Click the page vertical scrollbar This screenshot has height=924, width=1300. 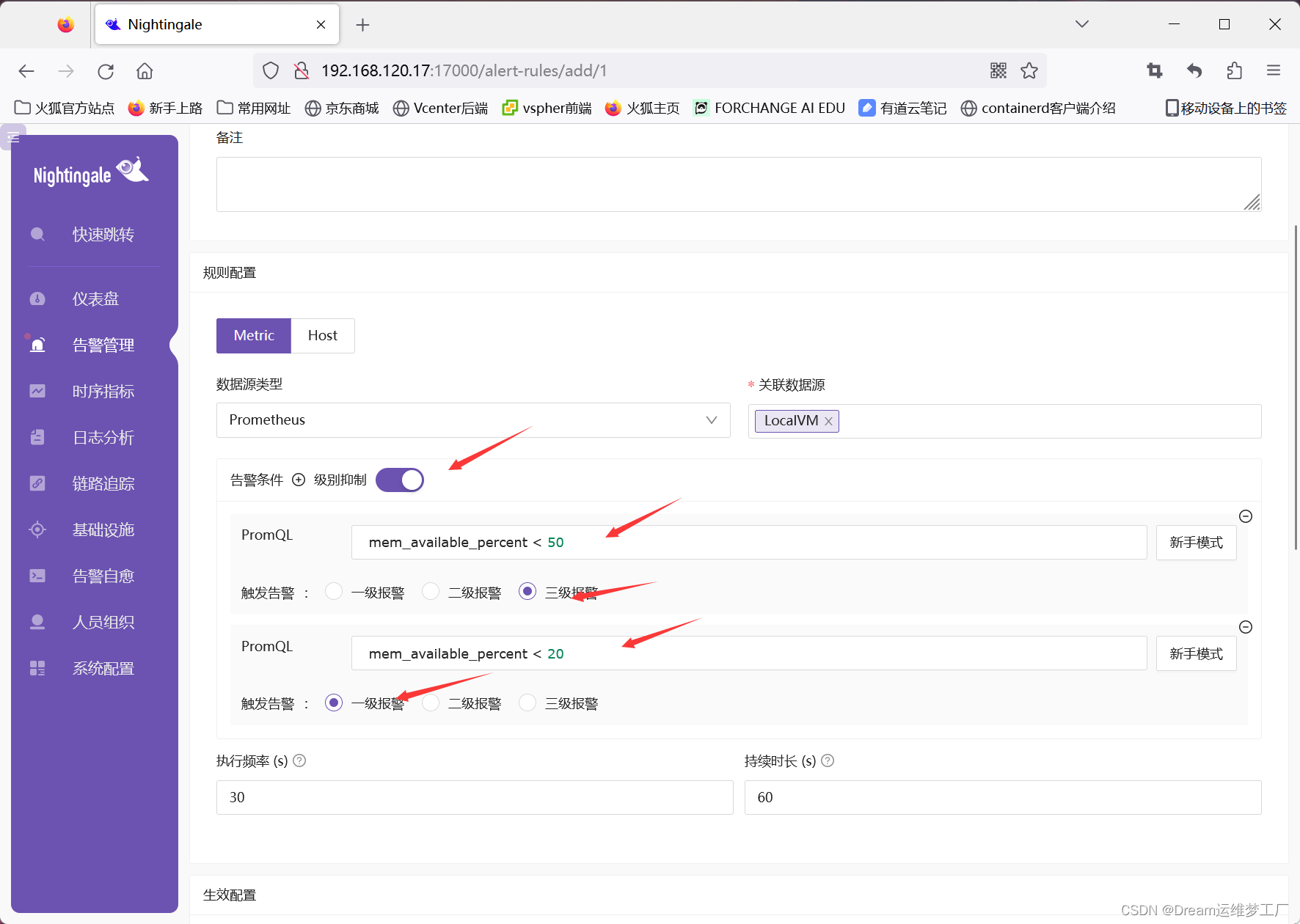[x=1296, y=387]
